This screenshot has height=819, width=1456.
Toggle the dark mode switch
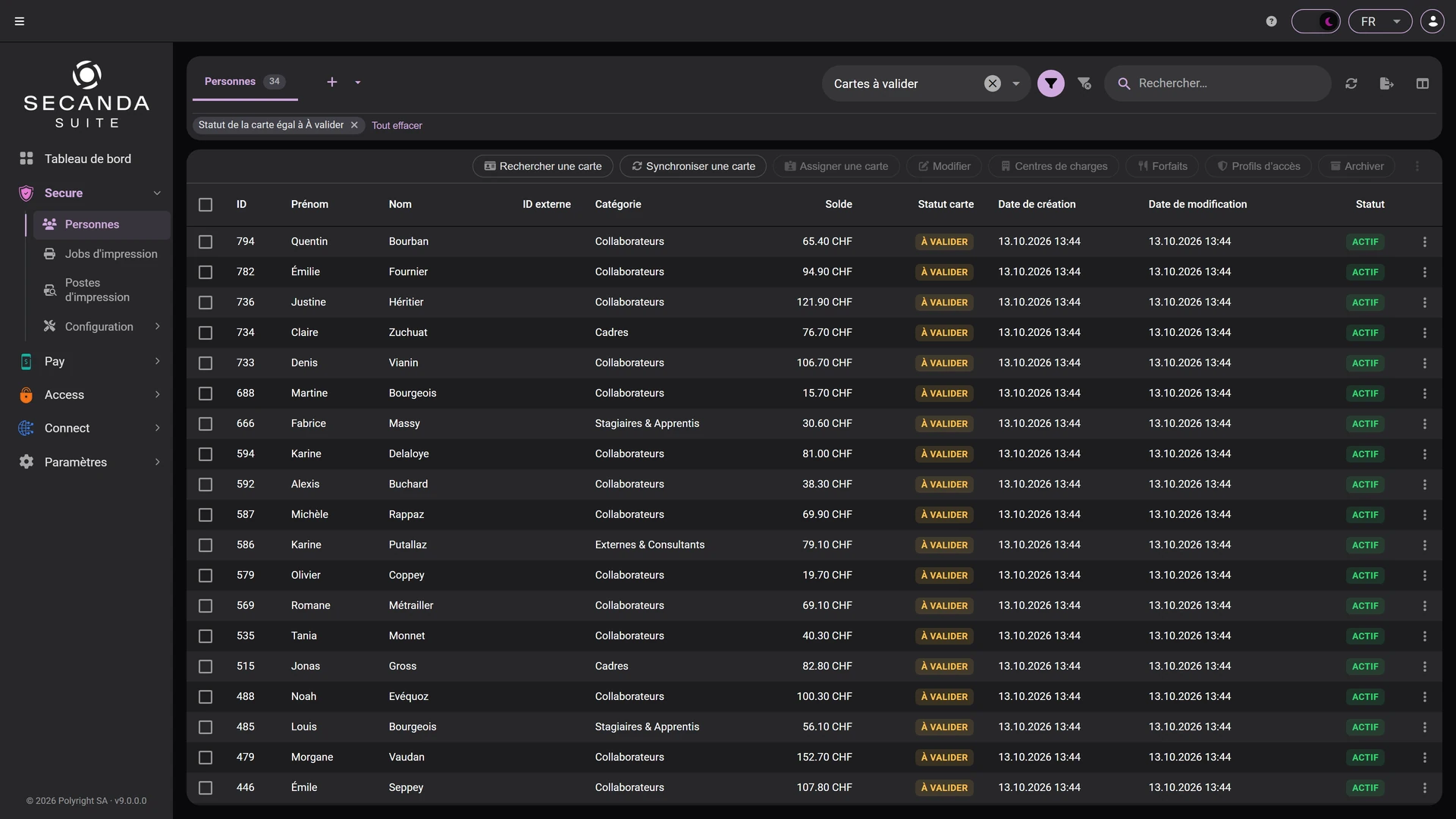tap(1316, 21)
